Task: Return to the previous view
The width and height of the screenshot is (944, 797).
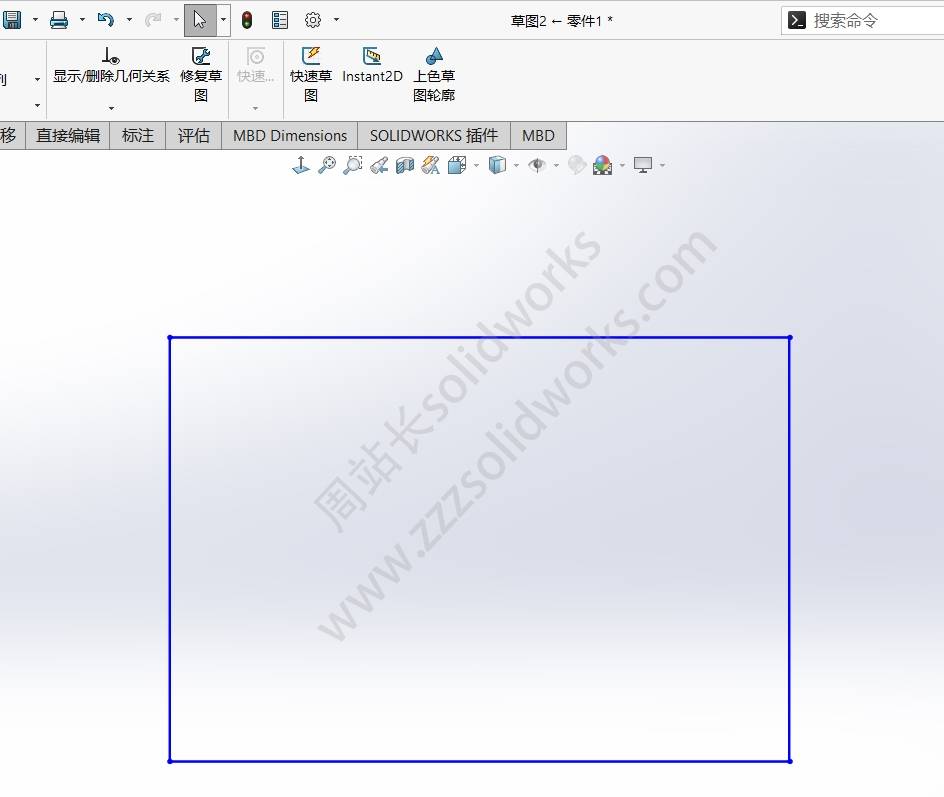Action: pyautogui.click(x=379, y=165)
